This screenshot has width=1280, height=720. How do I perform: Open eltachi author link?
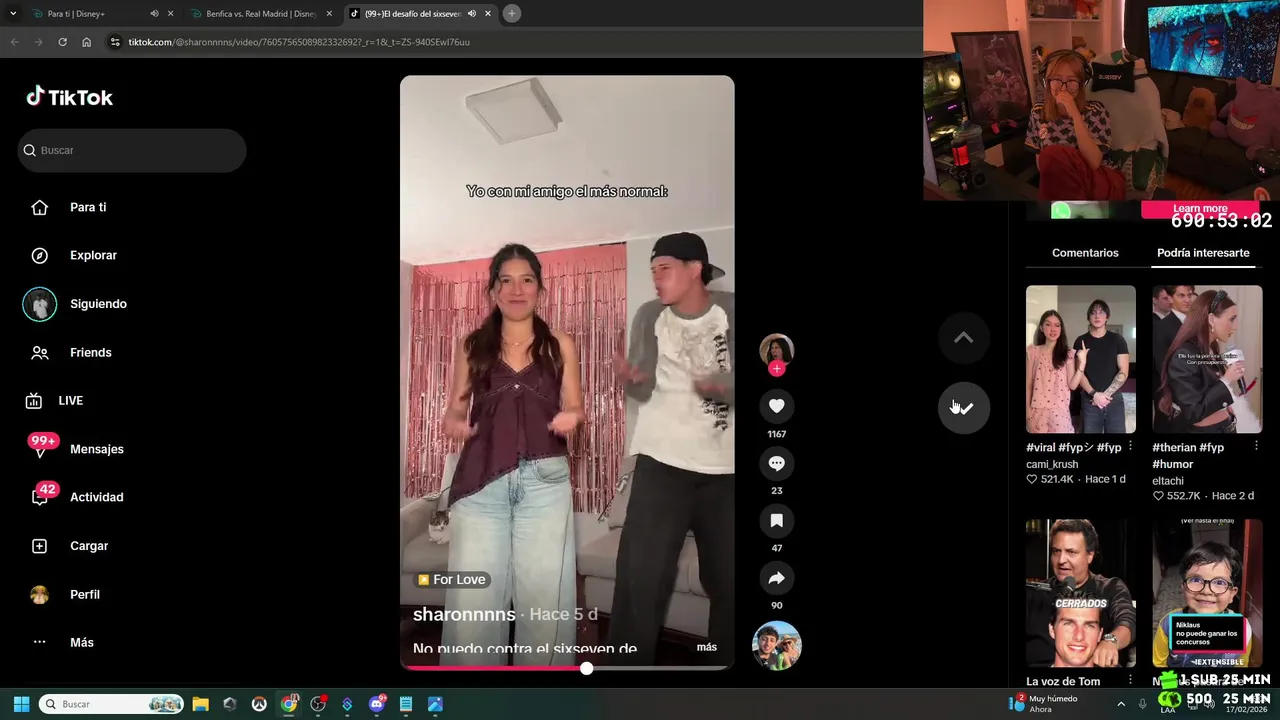pyautogui.click(x=1168, y=481)
